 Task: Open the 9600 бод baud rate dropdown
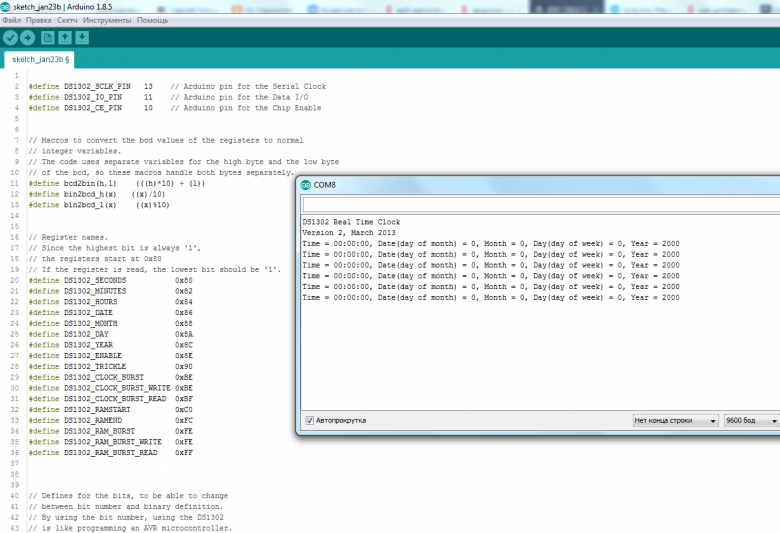752,421
